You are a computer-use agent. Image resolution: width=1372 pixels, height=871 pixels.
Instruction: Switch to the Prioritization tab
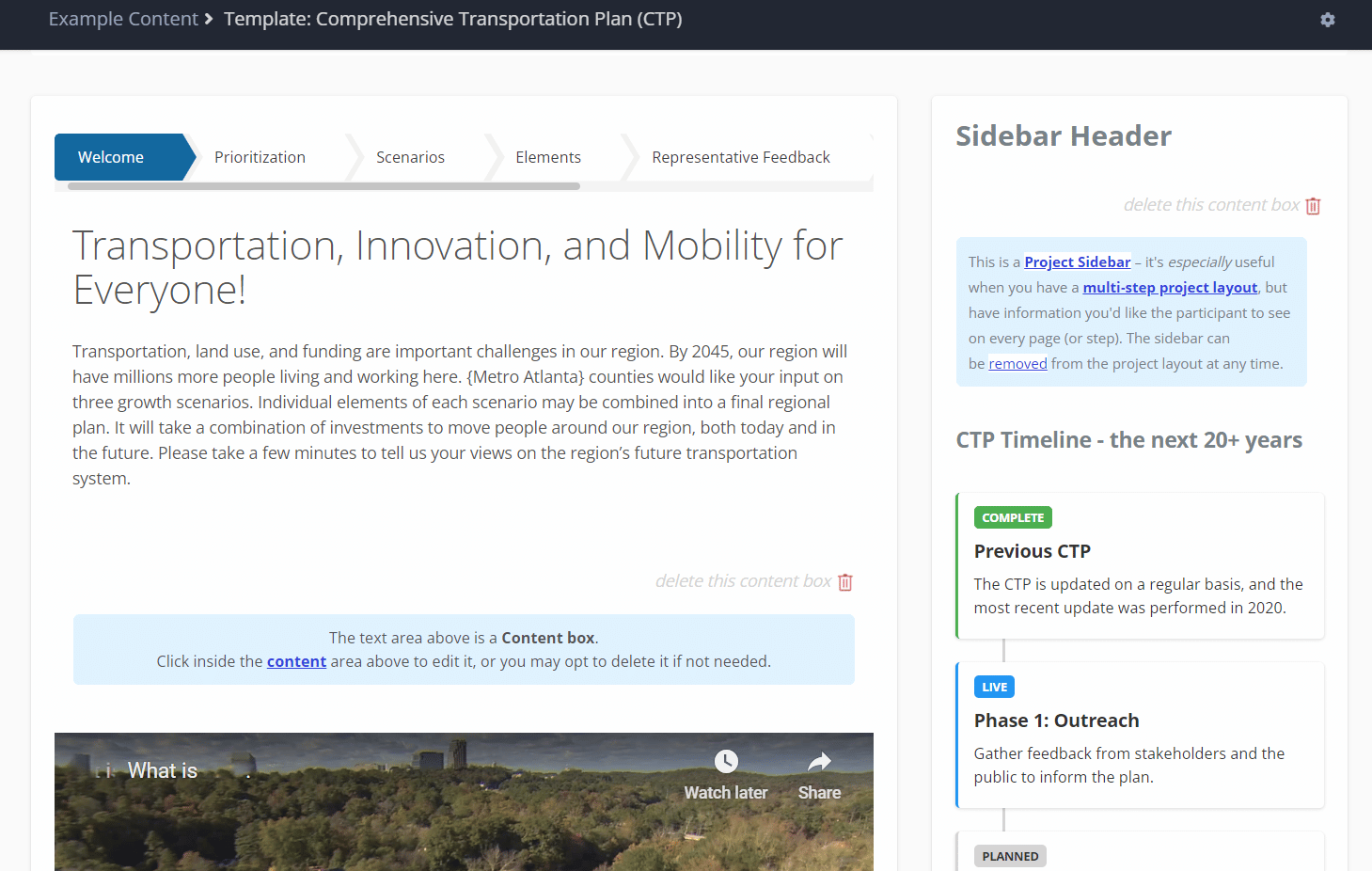[260, 157]
